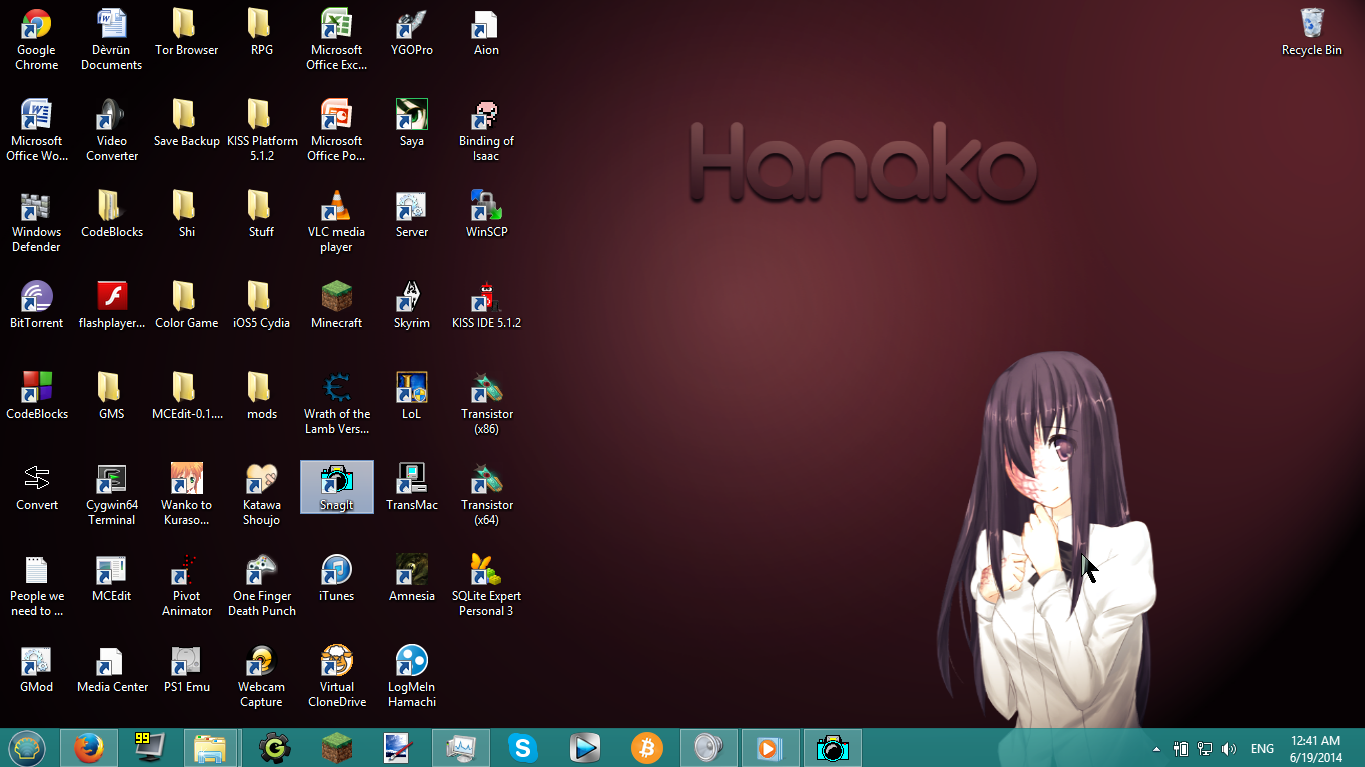The width and height of the screenshot is (1365, 767).
Task: Open the Transistor (x86) shortcut
Action: (x=487, y=404)
